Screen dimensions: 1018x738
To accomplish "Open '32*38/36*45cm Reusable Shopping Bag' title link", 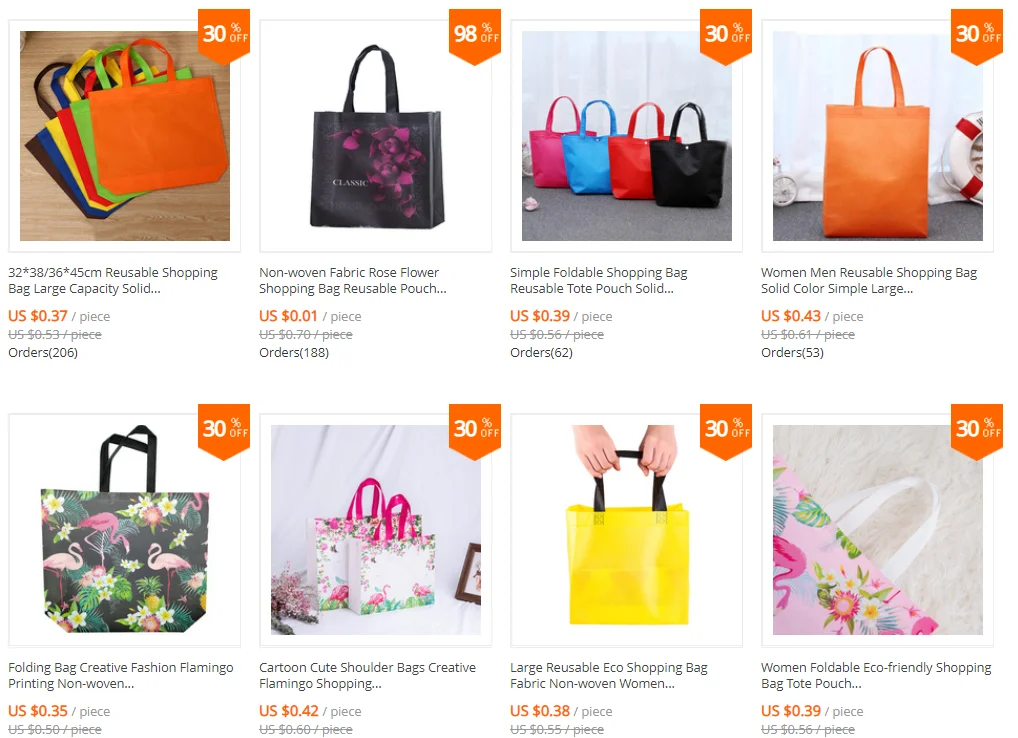I will point(113,280).
